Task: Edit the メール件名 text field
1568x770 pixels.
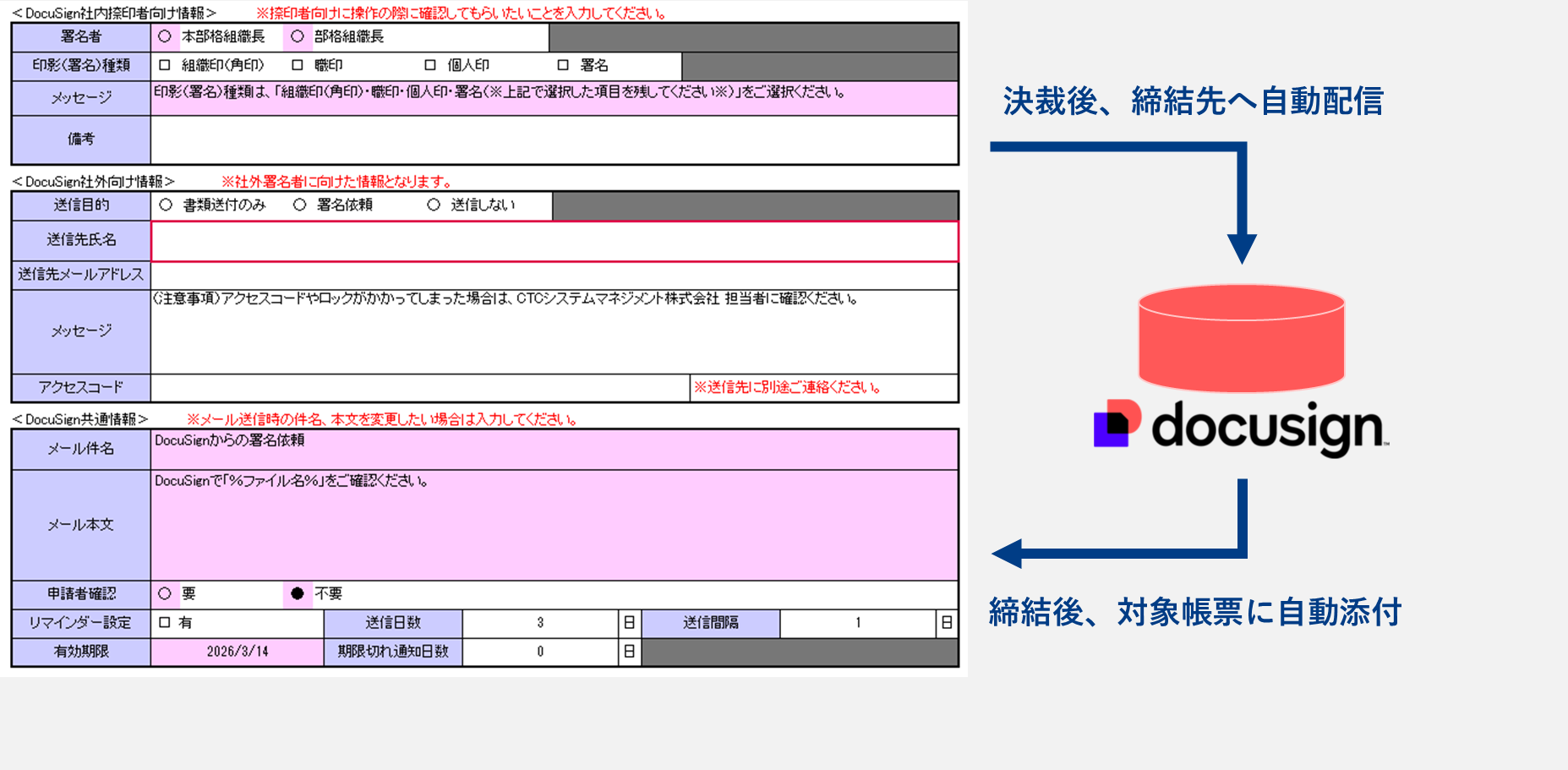Action: click(554, 450)
